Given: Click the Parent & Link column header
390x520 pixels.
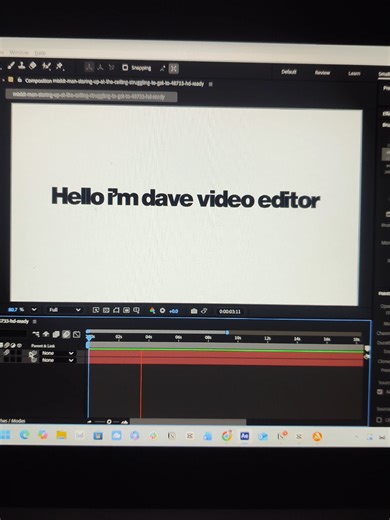Looking at the screenshot, I should pos(43,346).
